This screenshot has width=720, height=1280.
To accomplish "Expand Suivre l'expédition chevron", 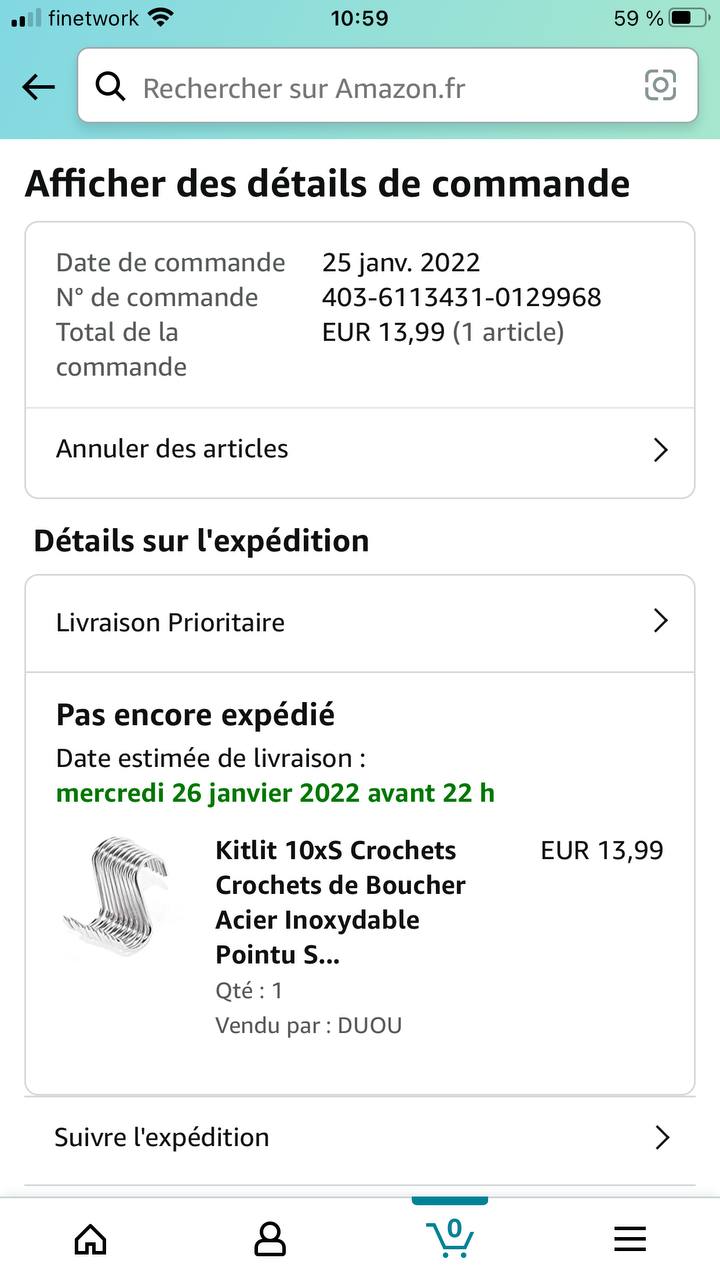I will [661, 1137].
